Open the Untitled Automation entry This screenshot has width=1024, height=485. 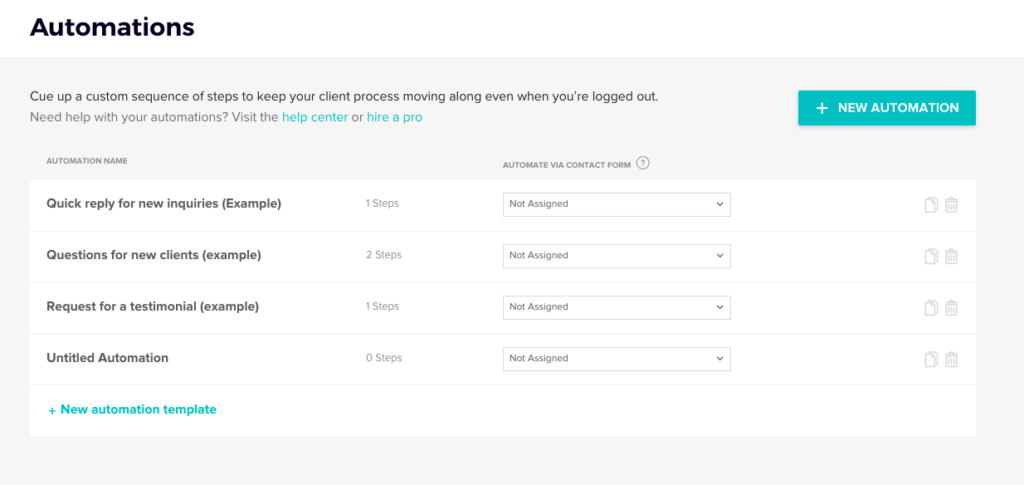tap(107, 358)
